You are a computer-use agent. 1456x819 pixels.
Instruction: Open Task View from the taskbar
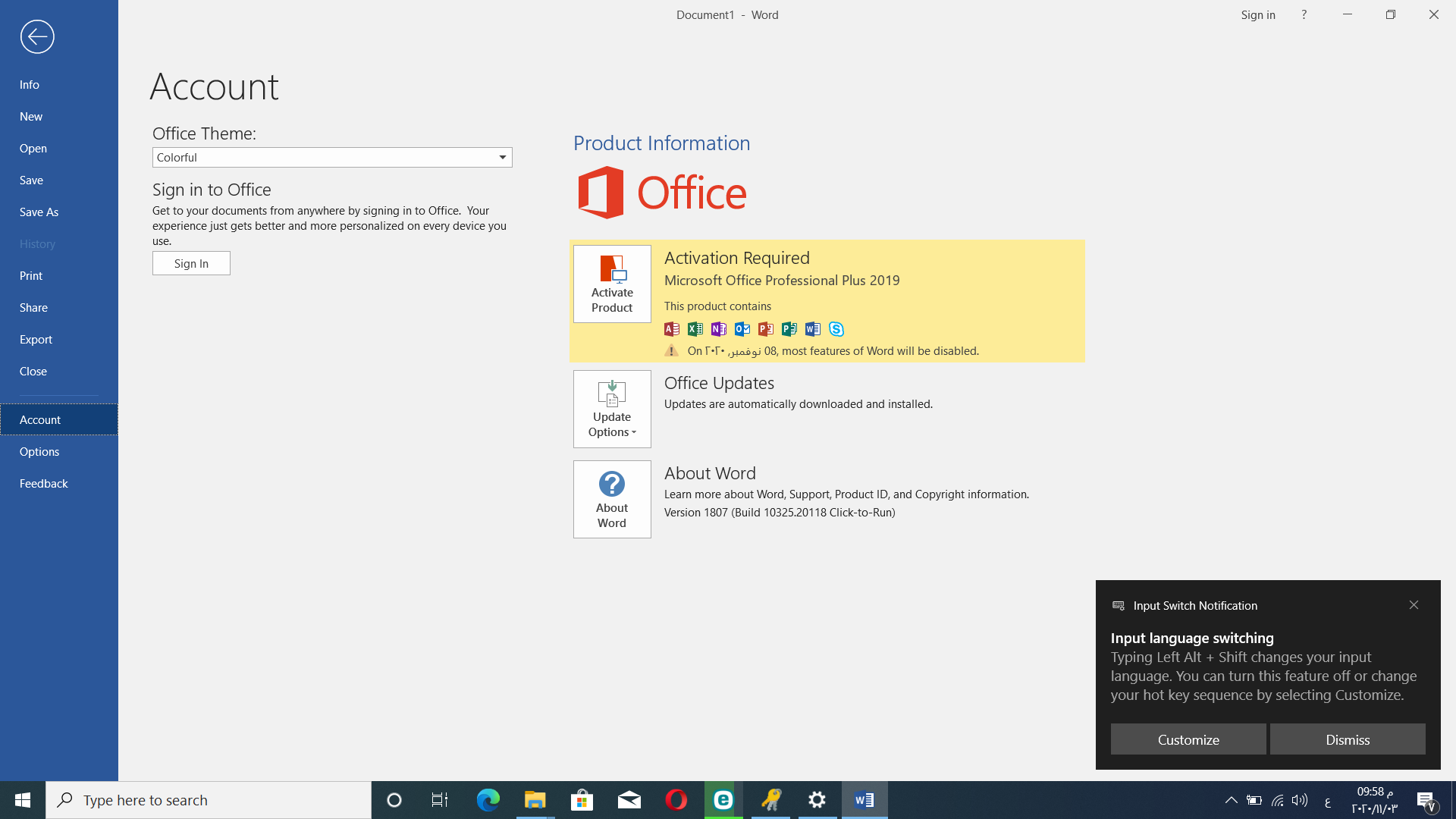[440, 800]
